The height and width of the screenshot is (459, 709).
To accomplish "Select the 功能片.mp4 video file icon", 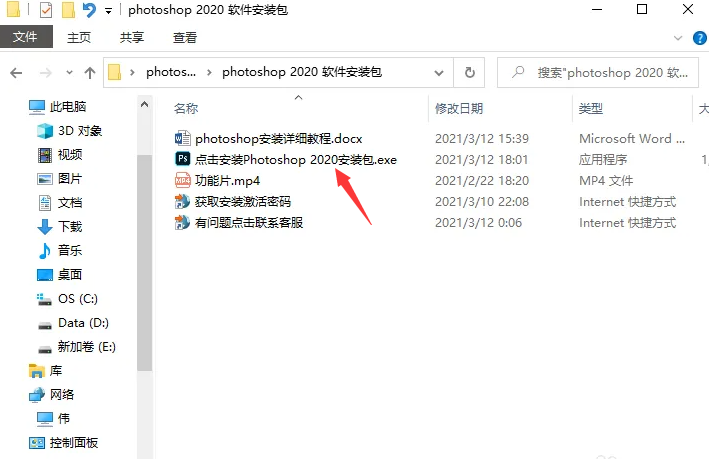I will tap(182, 180).
